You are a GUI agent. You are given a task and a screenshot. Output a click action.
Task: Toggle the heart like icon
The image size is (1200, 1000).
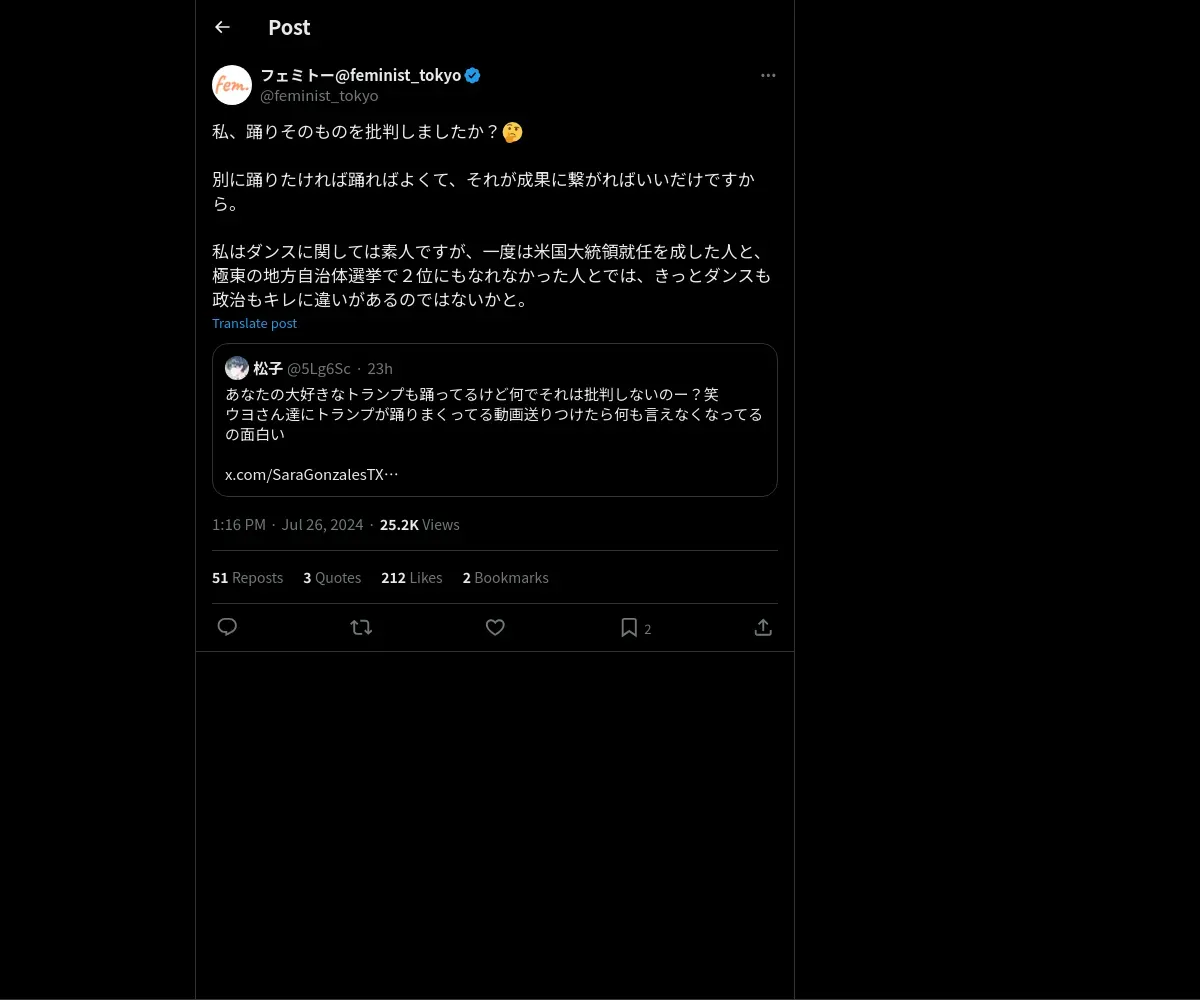click(x=495, y=627)
